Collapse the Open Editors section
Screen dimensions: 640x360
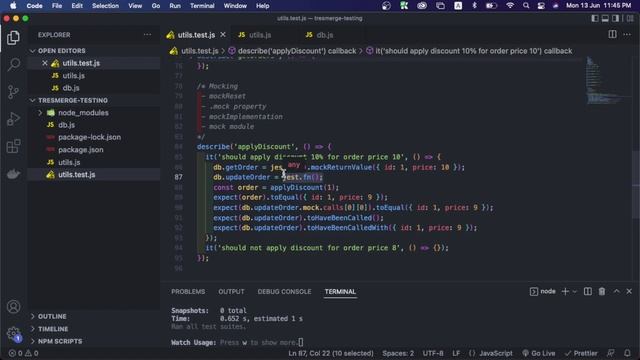[61, 51]
